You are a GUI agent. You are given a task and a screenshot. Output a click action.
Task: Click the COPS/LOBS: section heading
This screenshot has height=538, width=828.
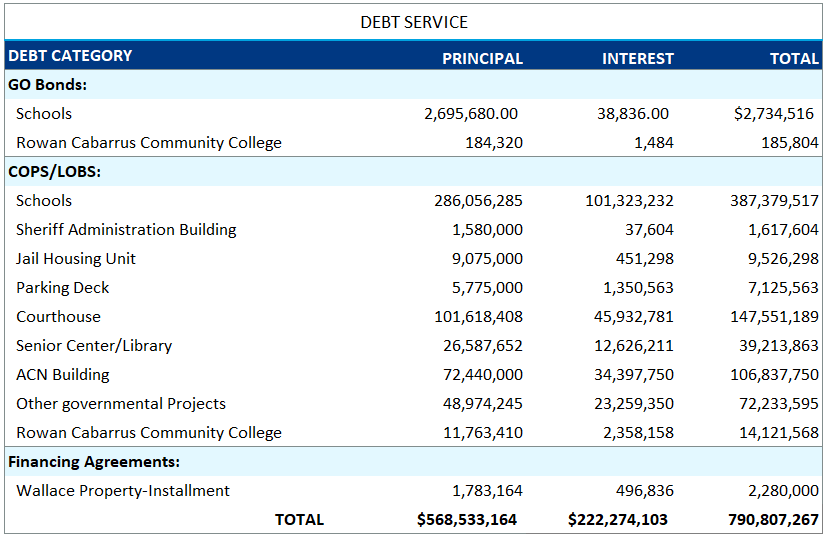click(x=54, y=172)
